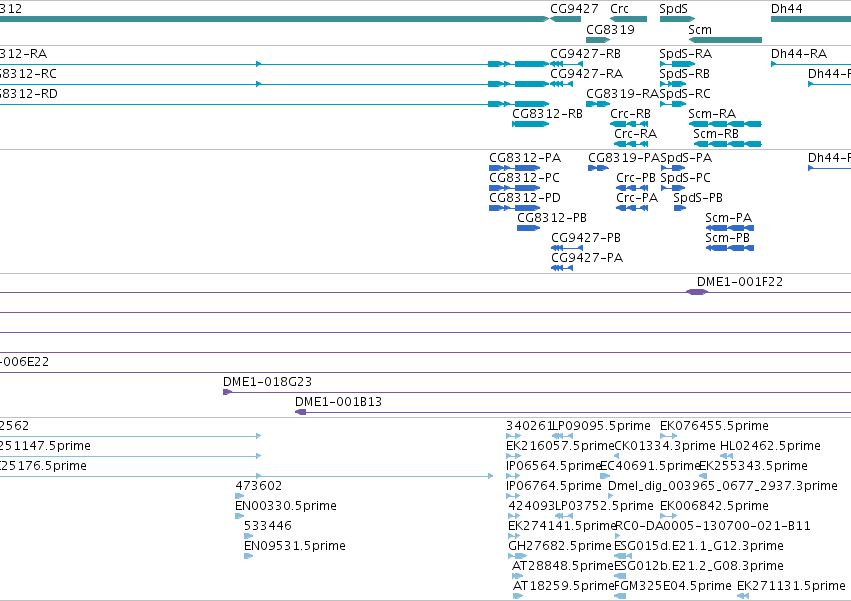
Task: Select the CG9427 gene label
Action: [574, 9]
